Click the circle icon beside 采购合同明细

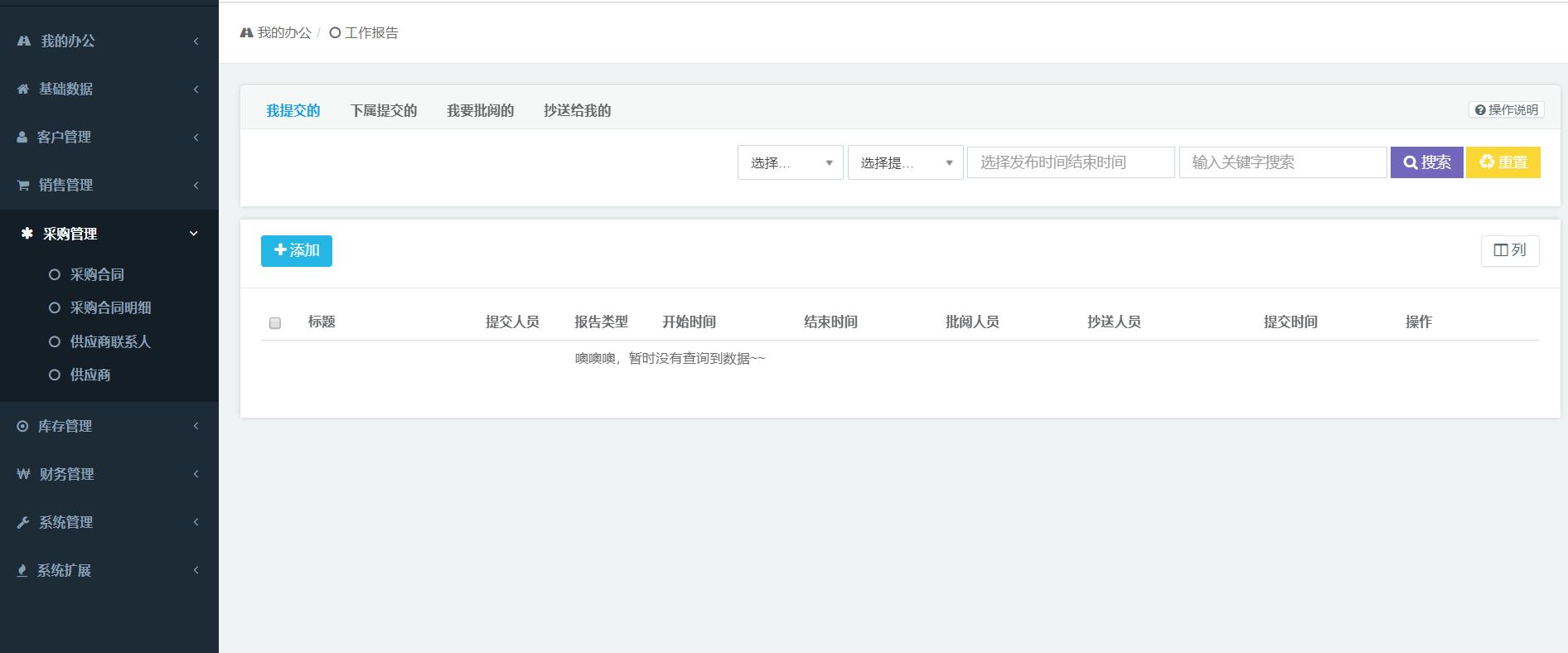tap(55, 307)
